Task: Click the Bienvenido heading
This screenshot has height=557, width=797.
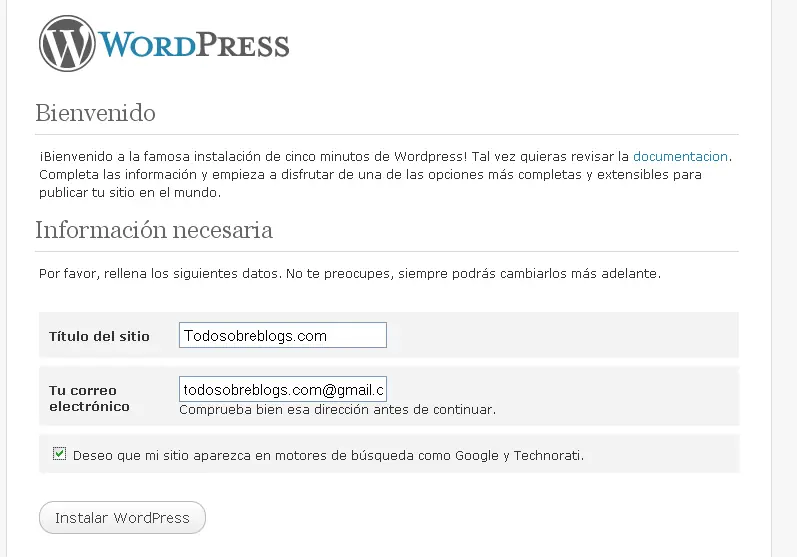Action: click(x=95, y=113)
